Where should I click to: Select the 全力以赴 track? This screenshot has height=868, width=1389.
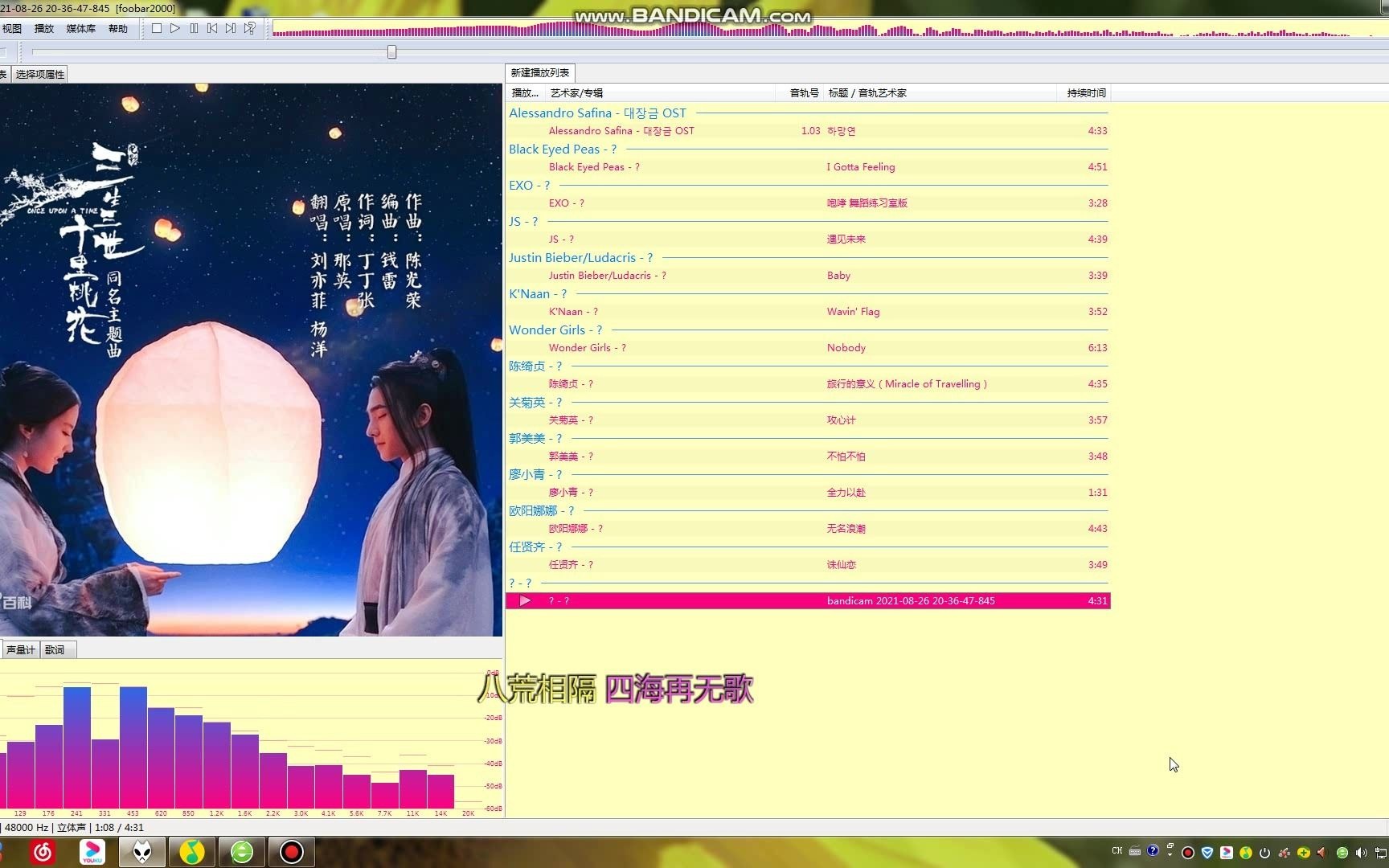click(x=808, y=493)
